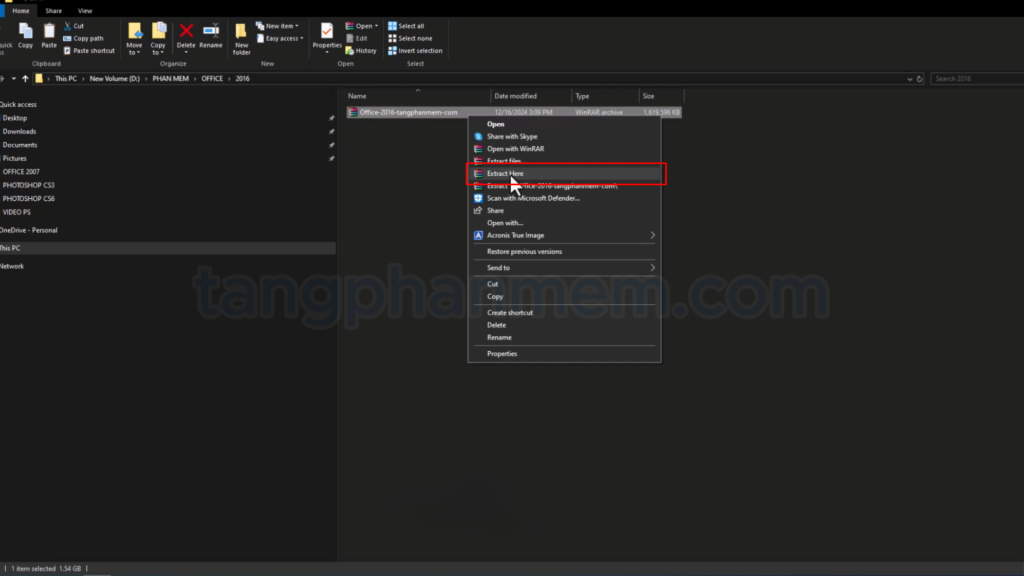Click PHAN MEM in the breadcrumb

170,78
